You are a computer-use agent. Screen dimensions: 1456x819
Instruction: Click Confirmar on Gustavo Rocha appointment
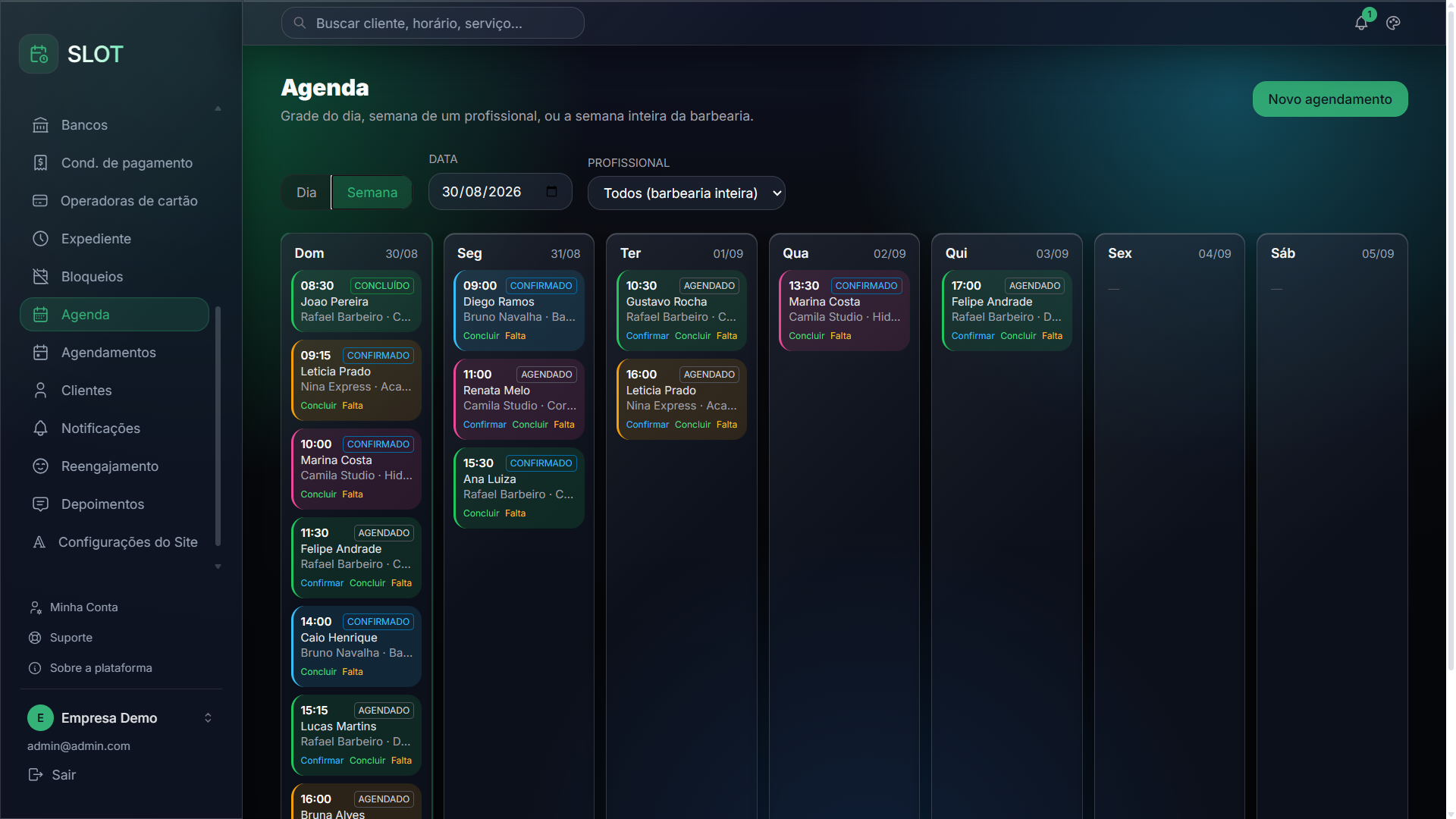point(648,336)
